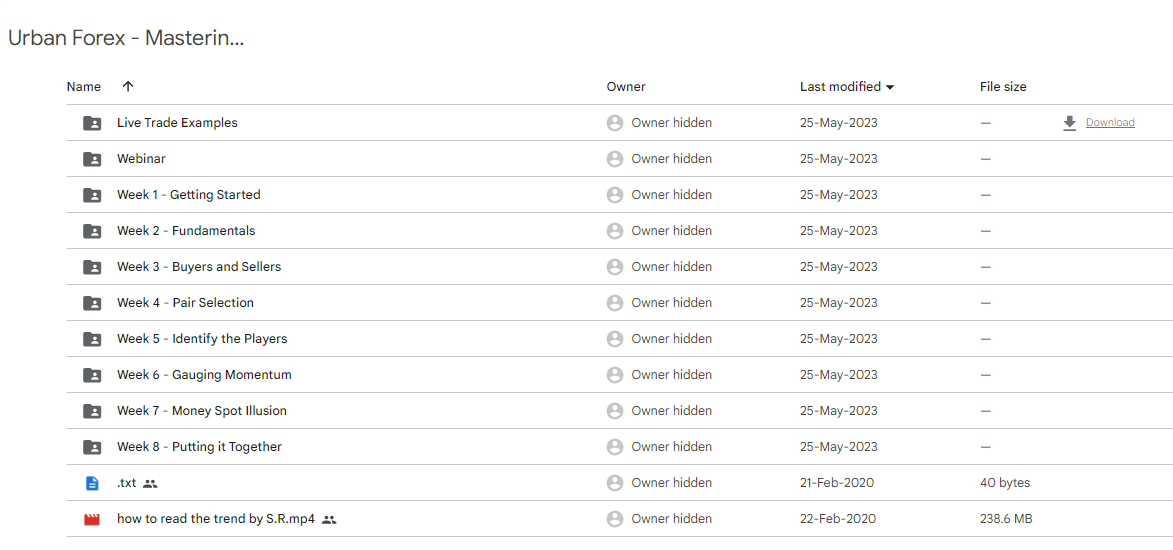This screenshot has height=550, width=1173.
Task: Click the Live Trade Examples shared folder icon
Action: click(92, 123)
